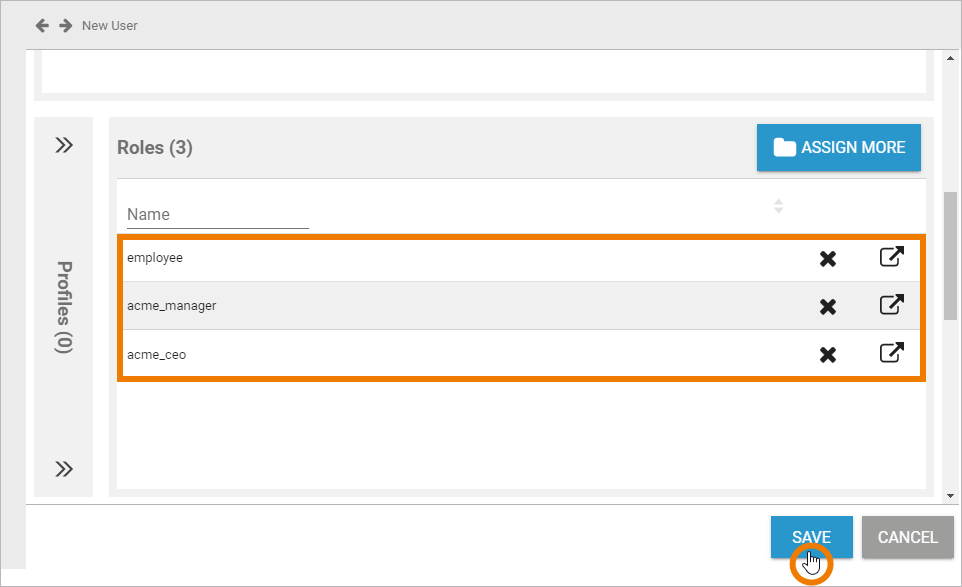This screenshot has height=587, width=962.
Task: Cancel the new user form
Action: pos(907,537)
